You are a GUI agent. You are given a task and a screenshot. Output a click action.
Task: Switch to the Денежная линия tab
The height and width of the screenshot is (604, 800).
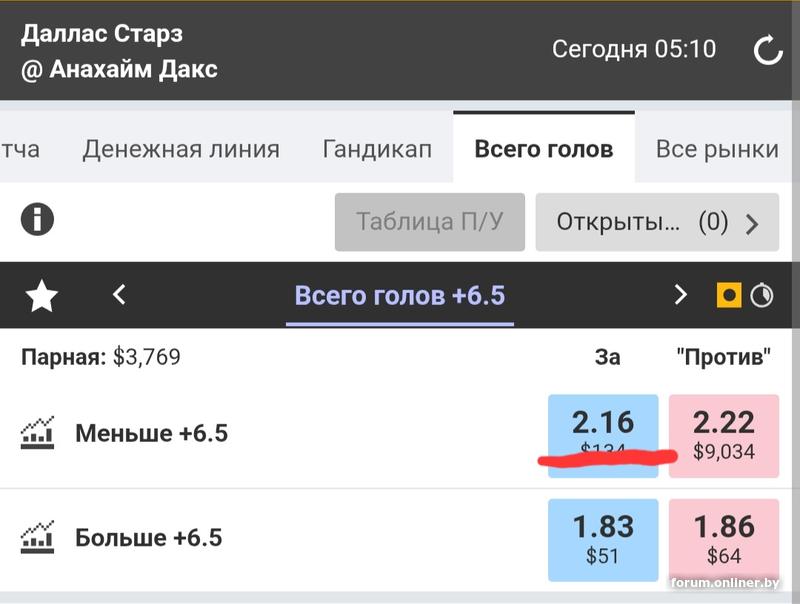point(181,150)
